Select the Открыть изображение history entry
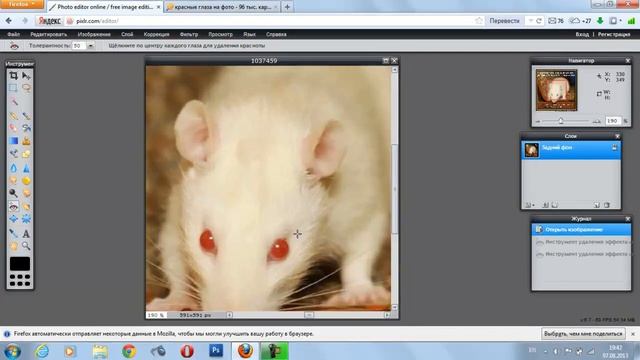640x360 pixels. pos(581,229)
